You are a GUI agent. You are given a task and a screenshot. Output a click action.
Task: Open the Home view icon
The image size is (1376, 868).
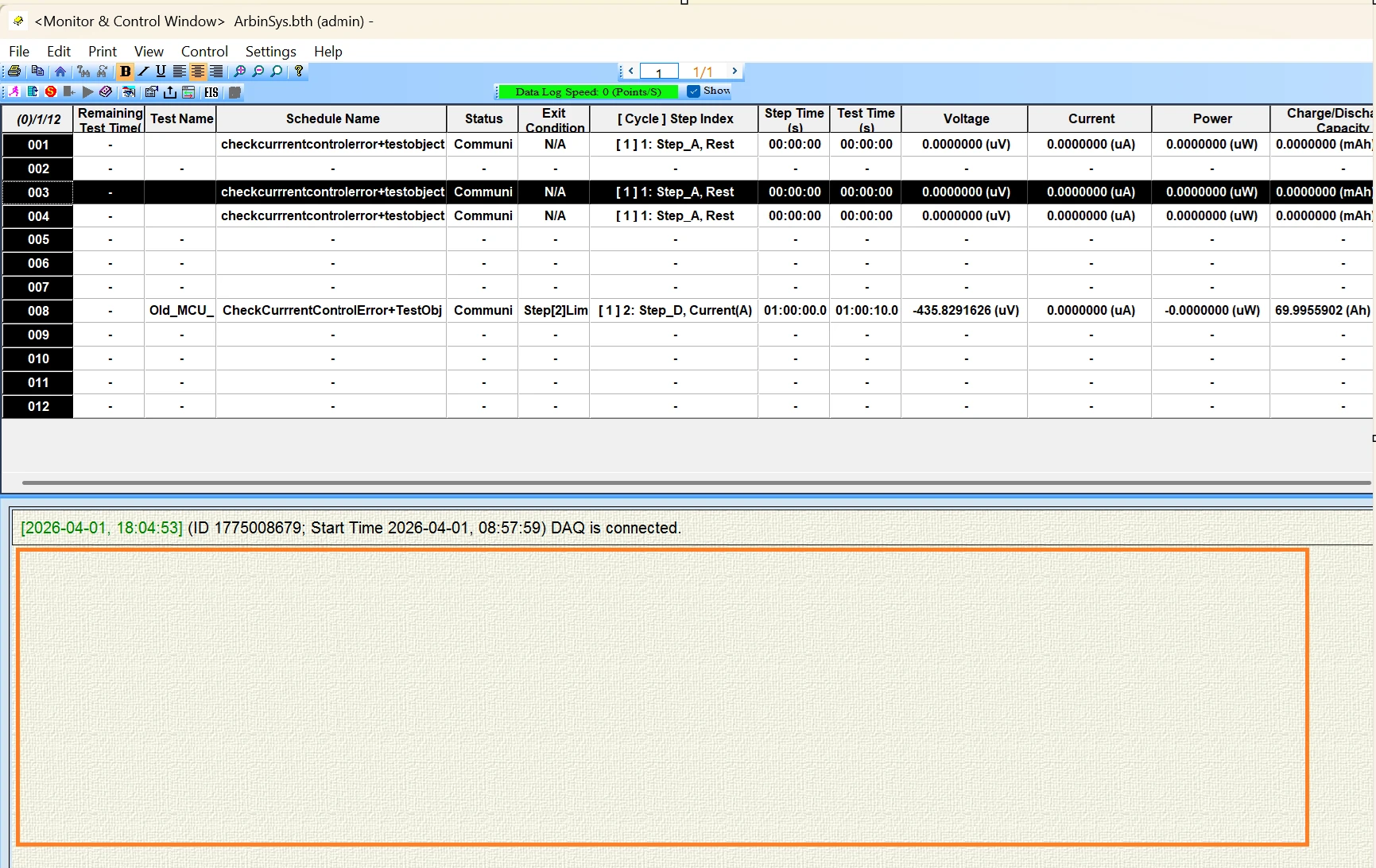click(60, 72)
